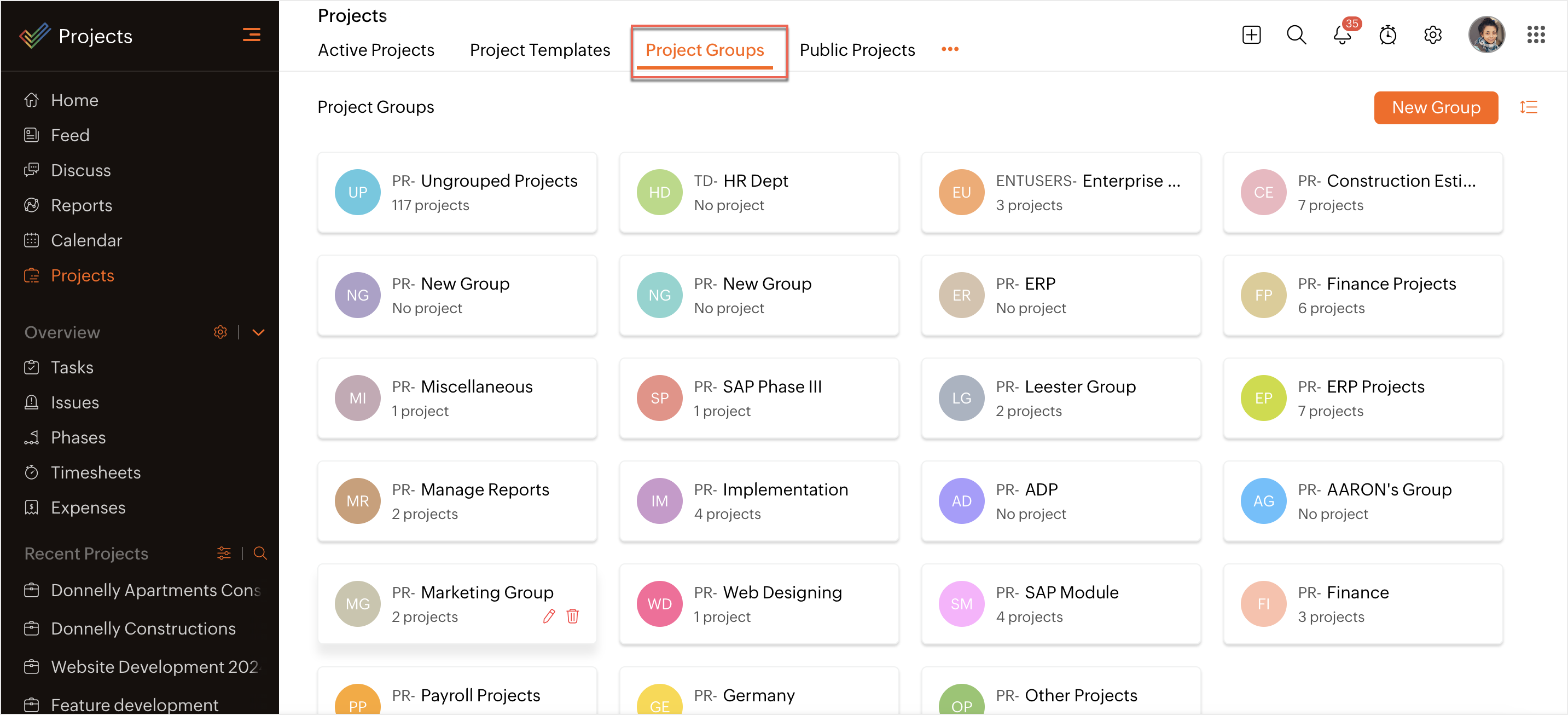Collapse sidebar using hamburger menu icon
The height and width of the screenshot is (715, 1568).
pos(251,34)
